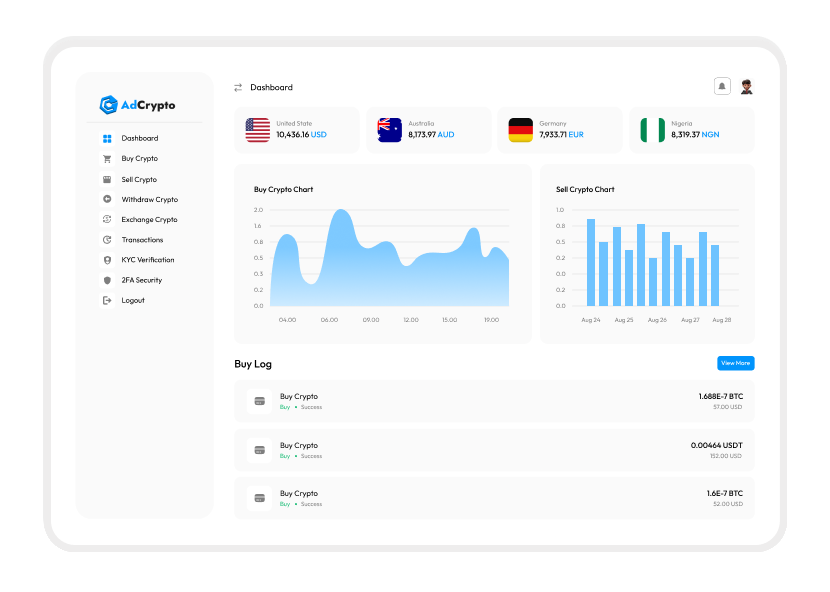Toggle sidebar with the arrows icon beside Dashboard
Screen dimensions: 830x592
238,88
